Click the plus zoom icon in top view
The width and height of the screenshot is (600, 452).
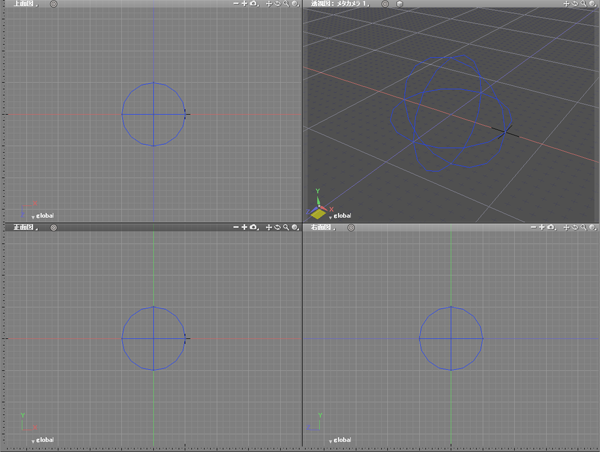(245, 4)
